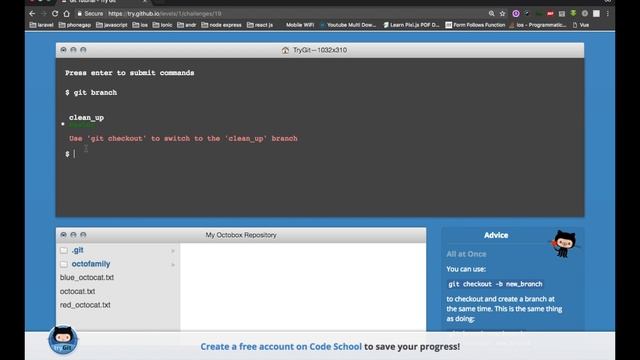Screen dimensions: 640x360
Task: Open the Vue bookmark
Action: 581,25
